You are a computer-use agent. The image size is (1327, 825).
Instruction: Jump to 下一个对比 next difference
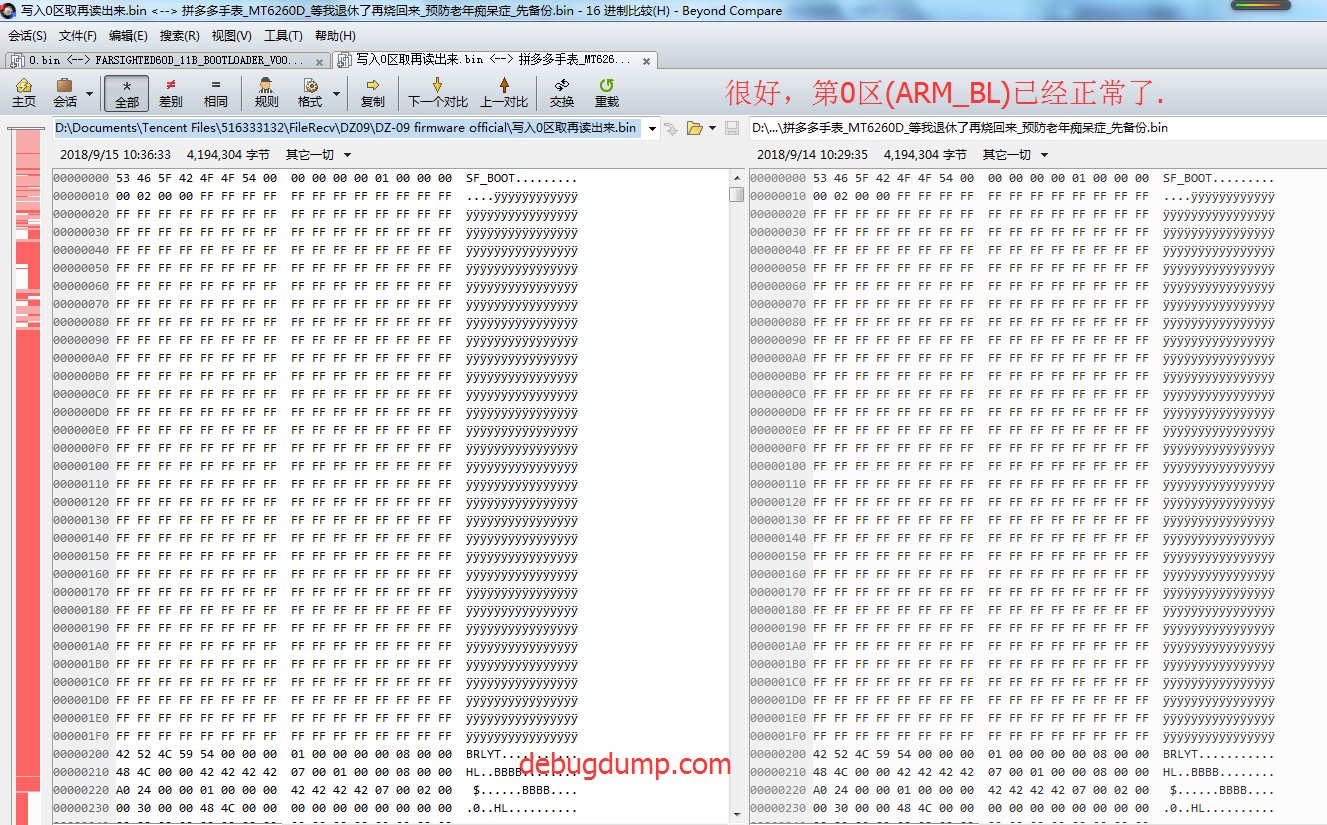pyautogui.click(x=437, y=93)
